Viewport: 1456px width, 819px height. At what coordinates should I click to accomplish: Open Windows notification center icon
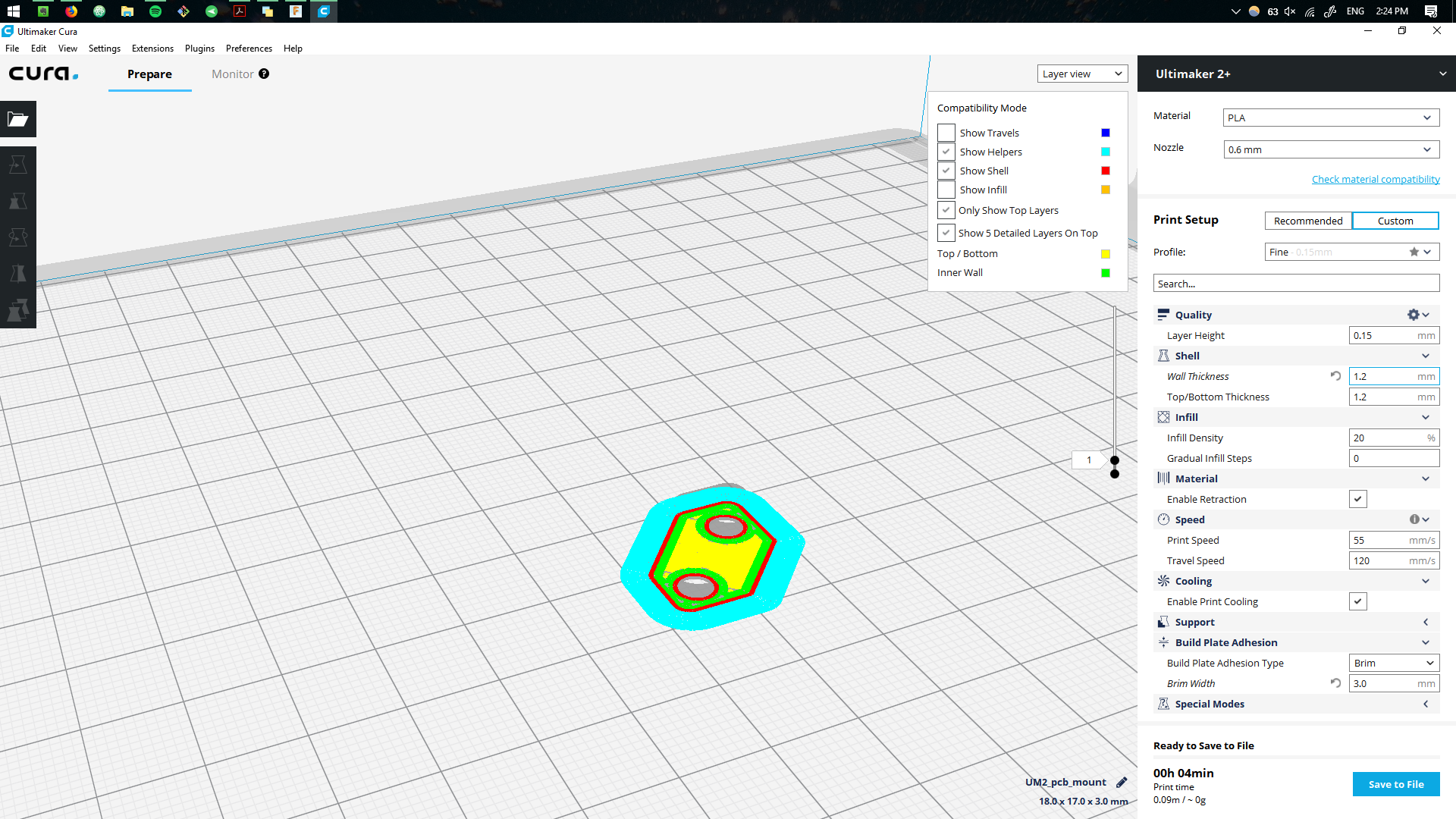click(x=1431, y=11)
